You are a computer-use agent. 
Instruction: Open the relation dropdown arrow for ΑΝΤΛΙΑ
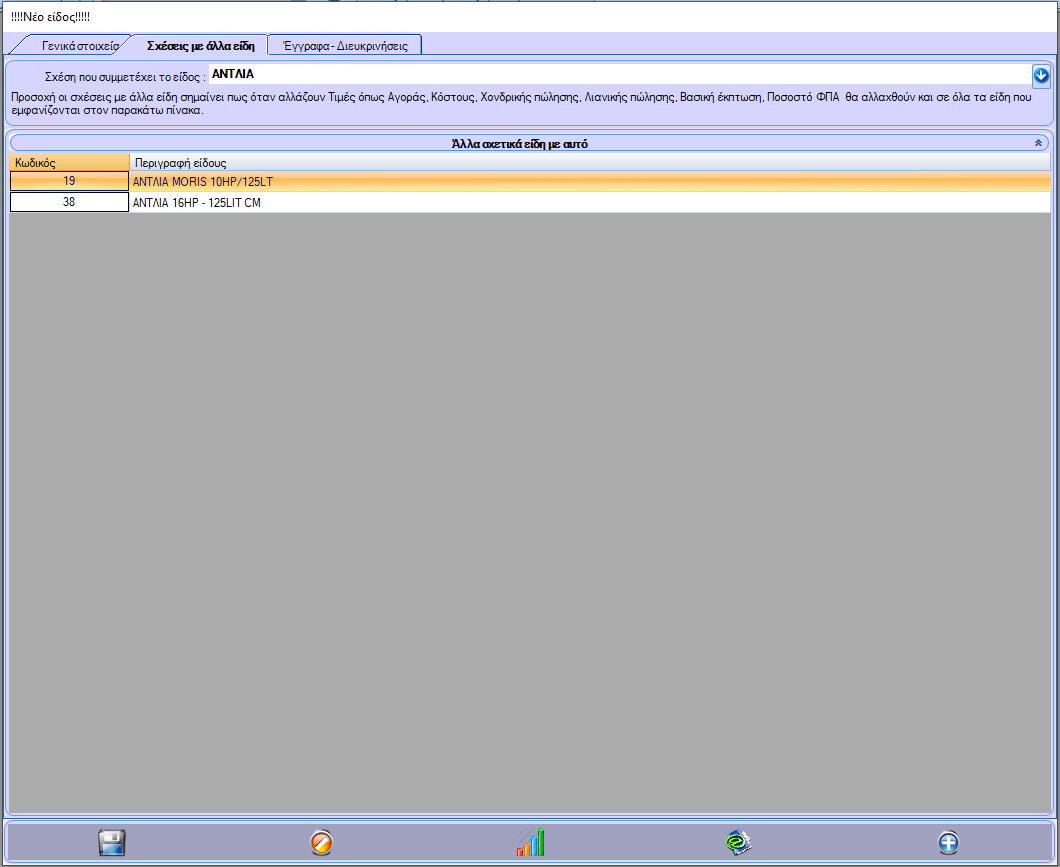click(x=1040, y=75)
